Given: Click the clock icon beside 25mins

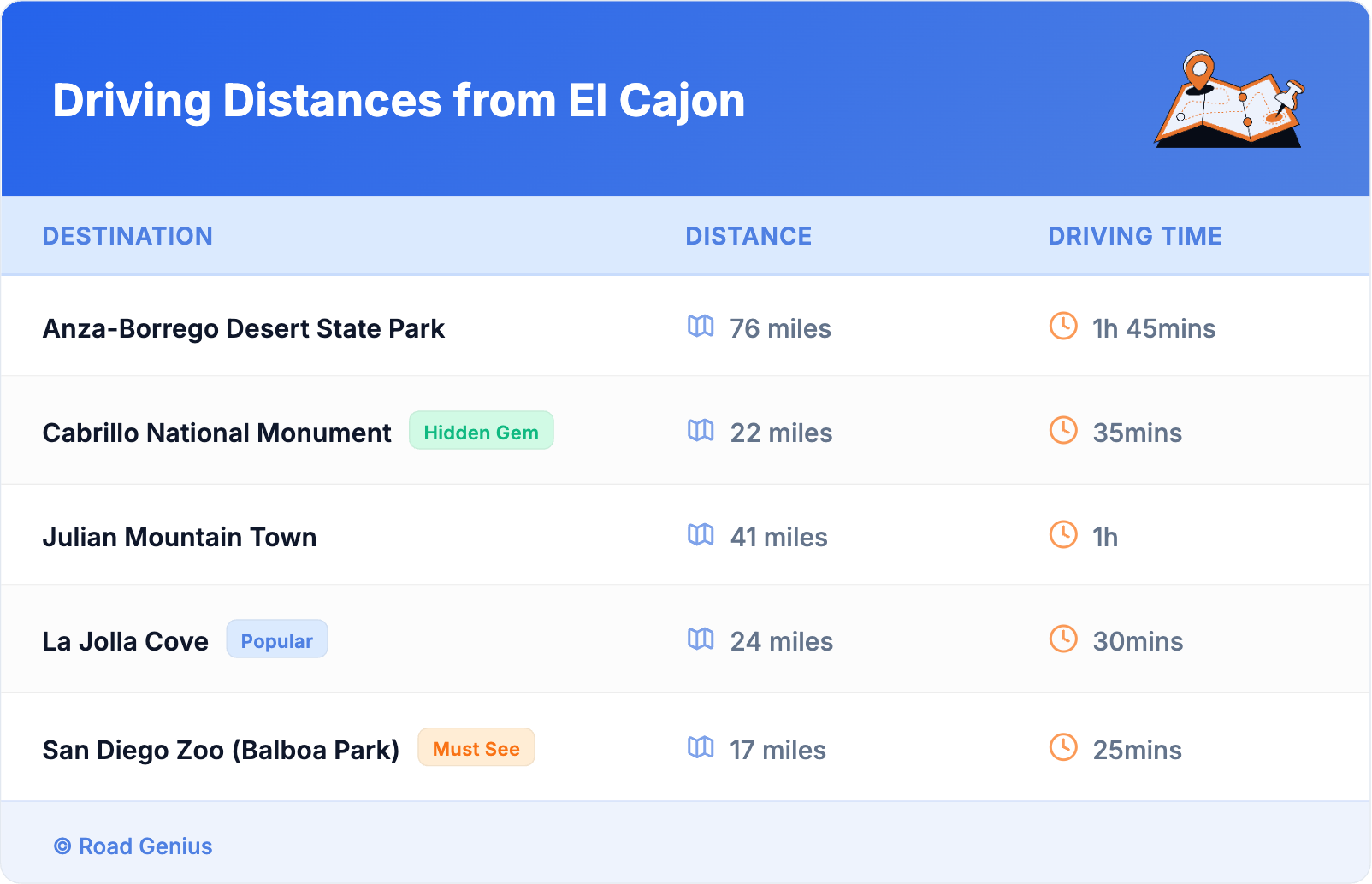Looking at the screenshot, I should click(x=1063, y=747).
